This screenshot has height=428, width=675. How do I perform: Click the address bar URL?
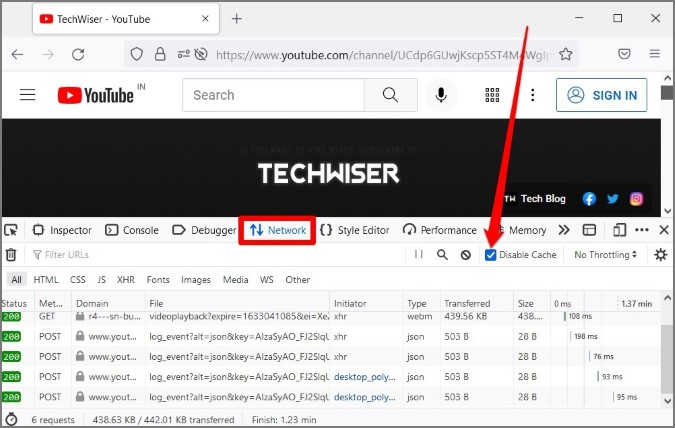pos(383,55)
